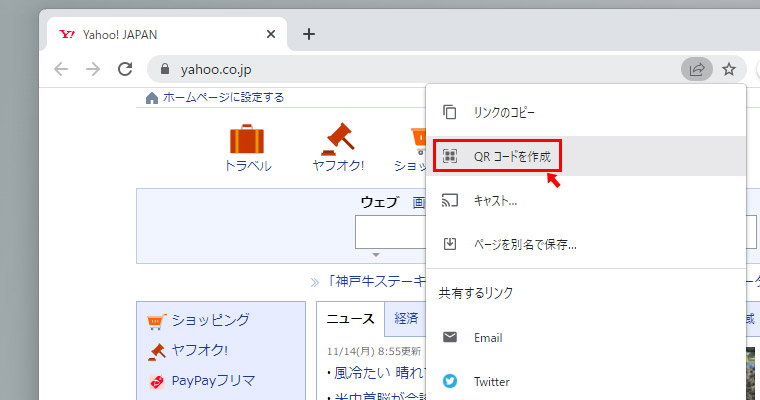Click the cast screen icon
Screen dimensions: 760x400
point(450,200)
